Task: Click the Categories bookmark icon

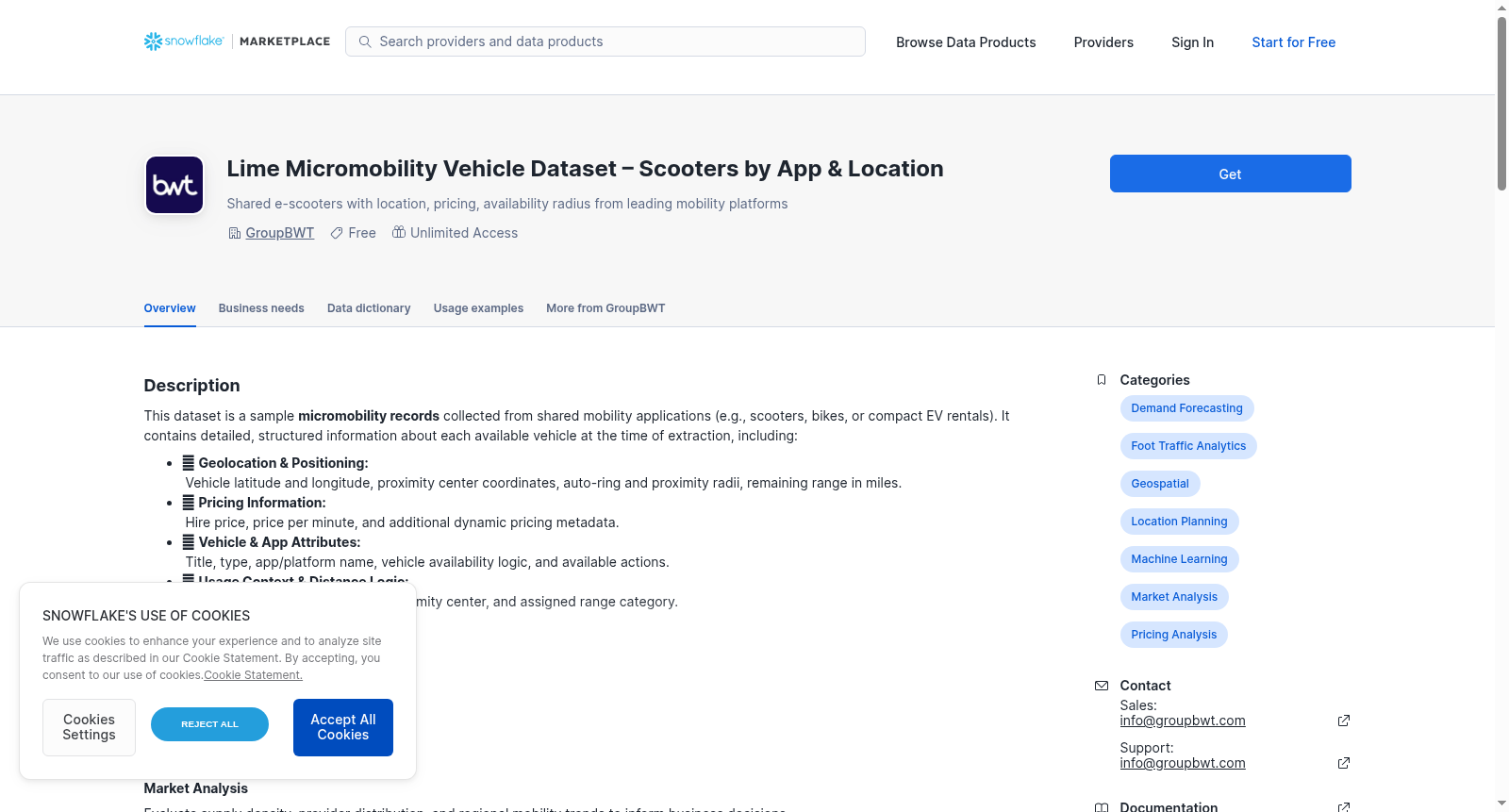Action: (1102, 380)
